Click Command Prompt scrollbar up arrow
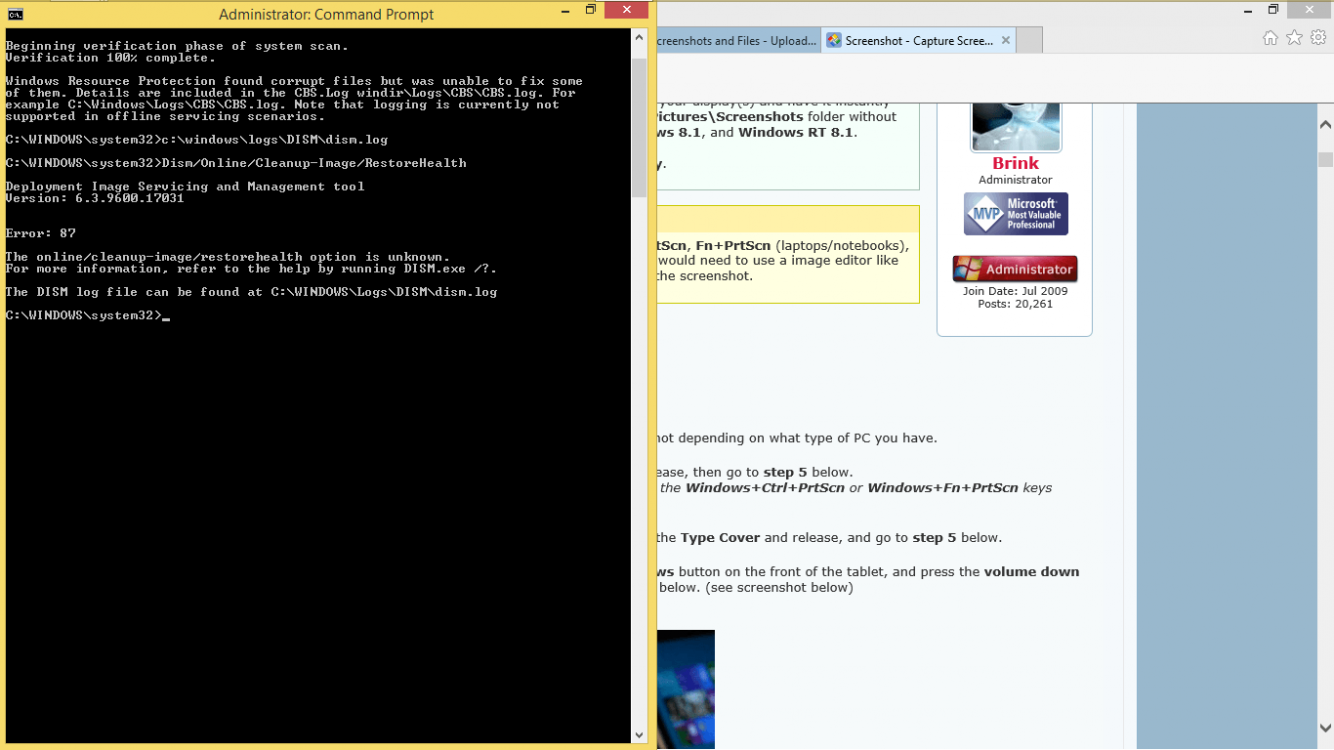The width and height of the screenshot is (1334, 750). (x=640, y=37)
